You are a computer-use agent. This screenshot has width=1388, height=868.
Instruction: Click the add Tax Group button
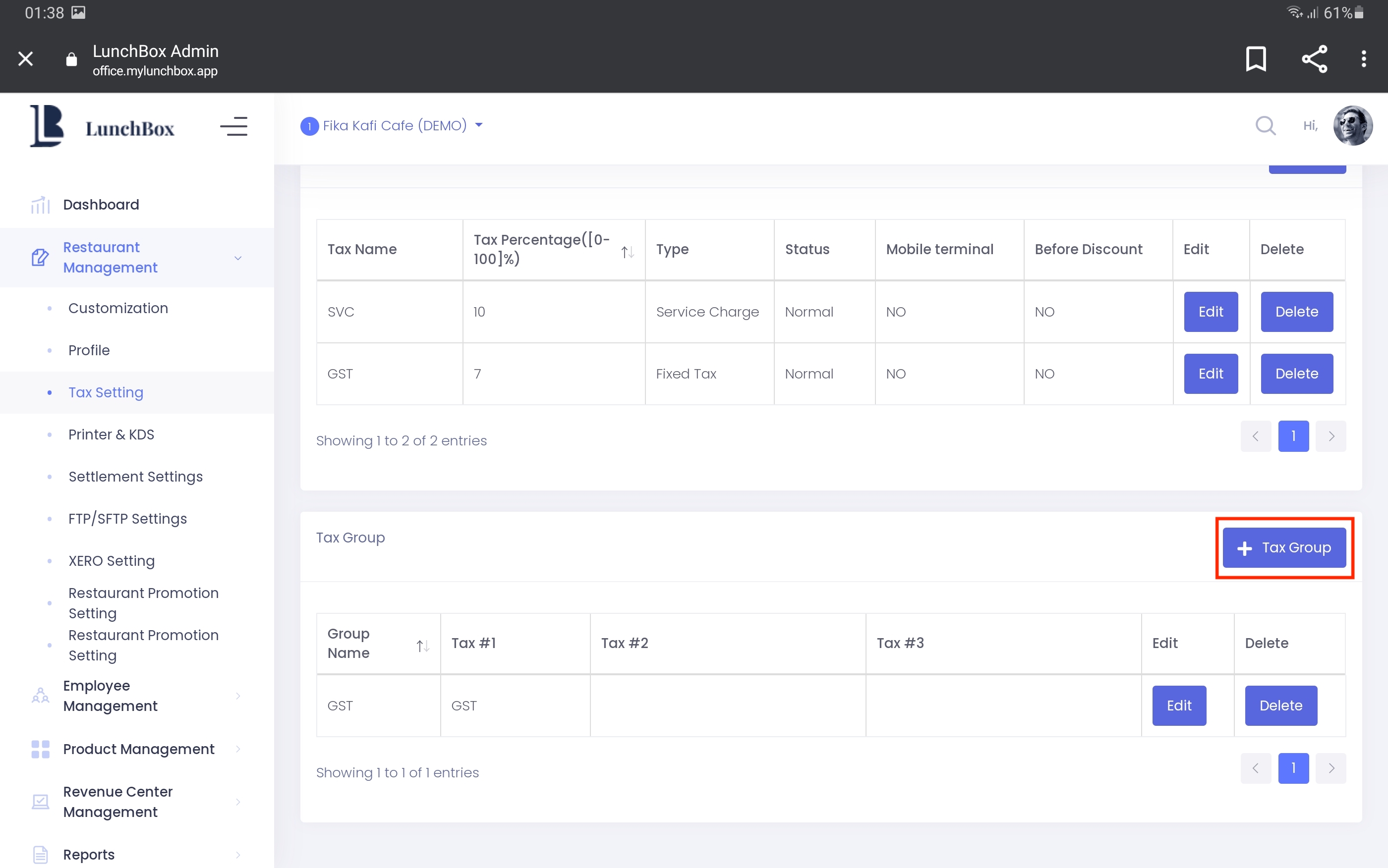click(1284, 547)
